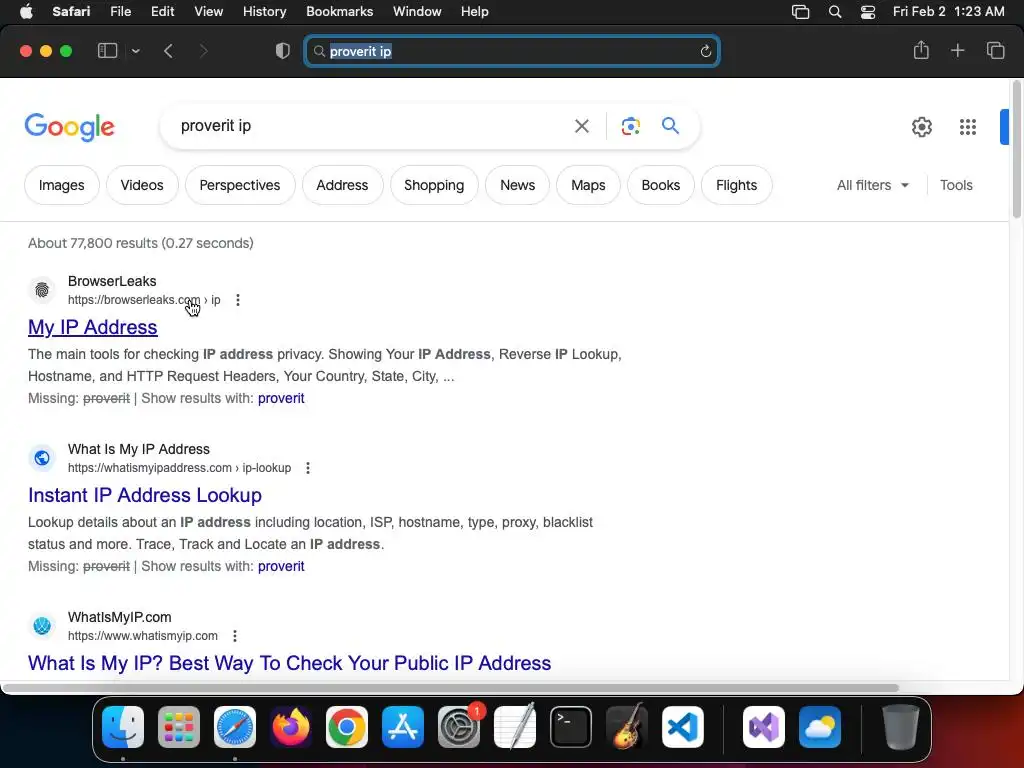Open the Share sheet icon
The height and width of the screenshot is (768, 1024).
[x=921, y=50]
